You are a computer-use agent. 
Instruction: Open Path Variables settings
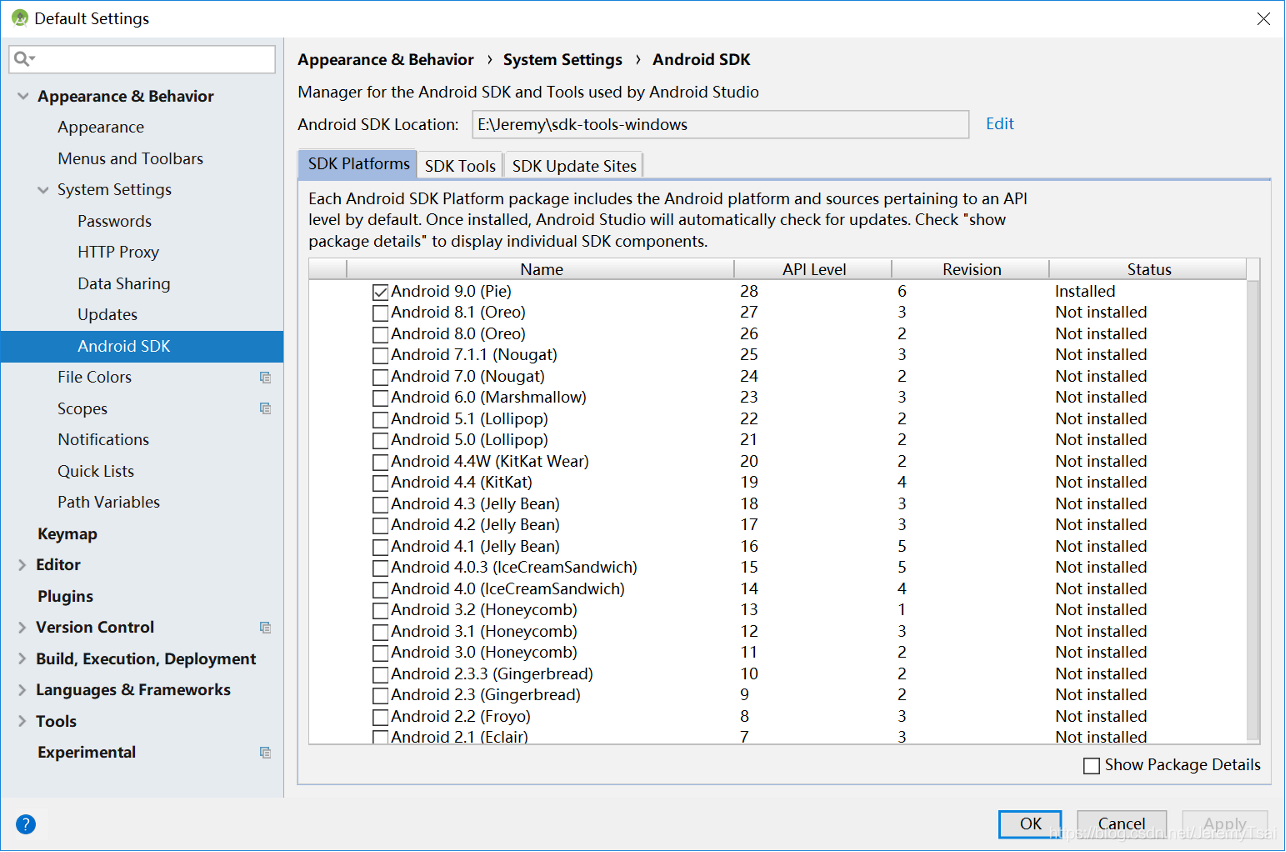coord(108,502)
